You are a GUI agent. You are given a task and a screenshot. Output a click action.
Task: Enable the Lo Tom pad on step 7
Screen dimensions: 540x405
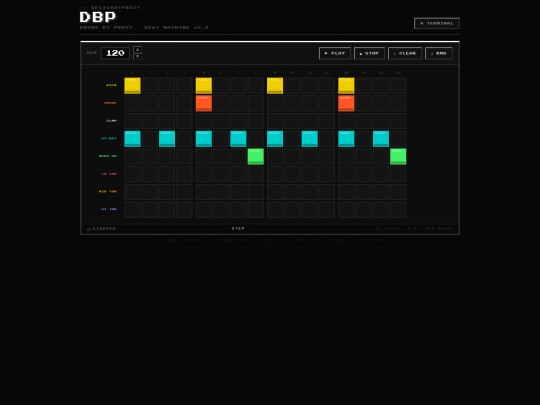[x=238, y=174]
